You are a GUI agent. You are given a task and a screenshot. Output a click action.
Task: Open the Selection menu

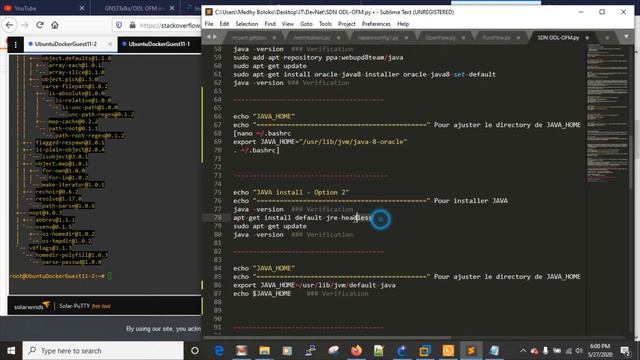point(247,24)
